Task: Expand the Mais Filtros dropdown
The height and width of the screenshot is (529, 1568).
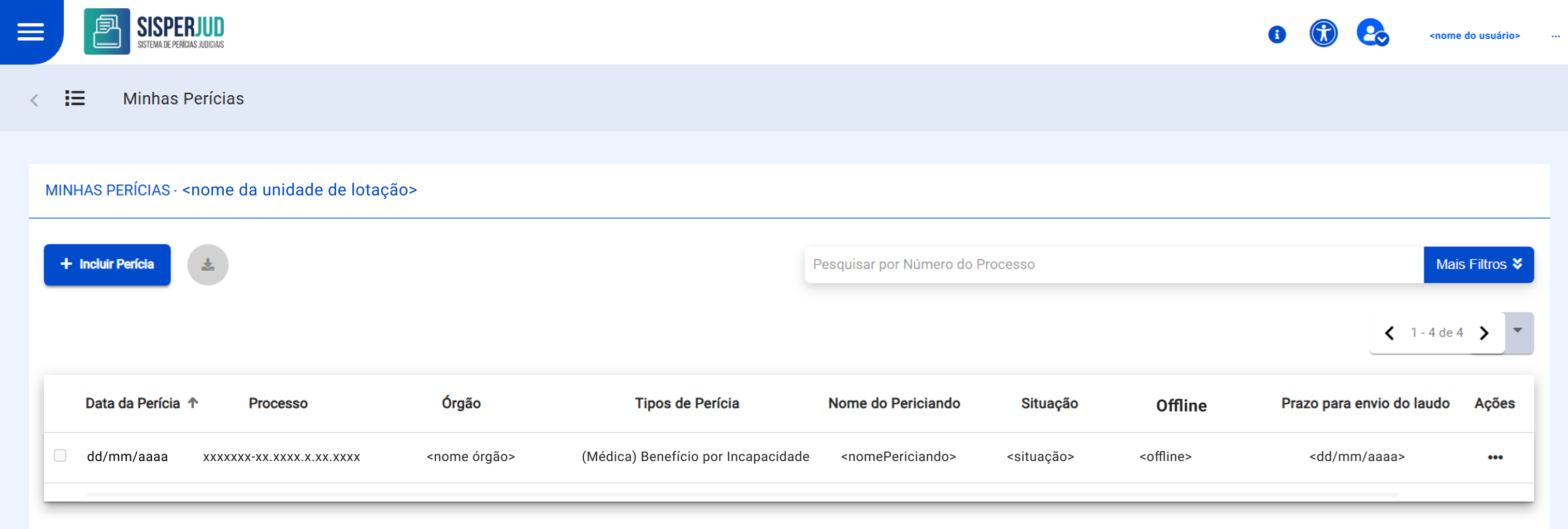Action: [1478, 264]
